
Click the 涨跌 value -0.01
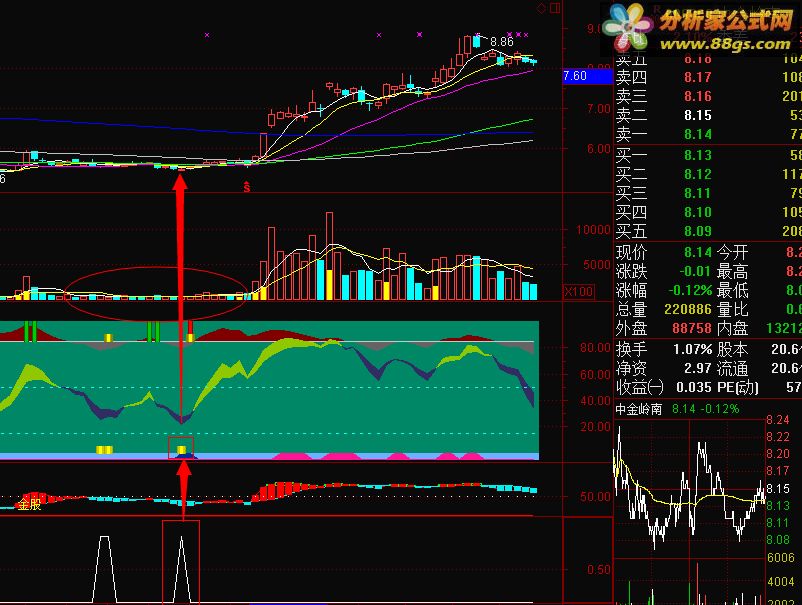695,271
